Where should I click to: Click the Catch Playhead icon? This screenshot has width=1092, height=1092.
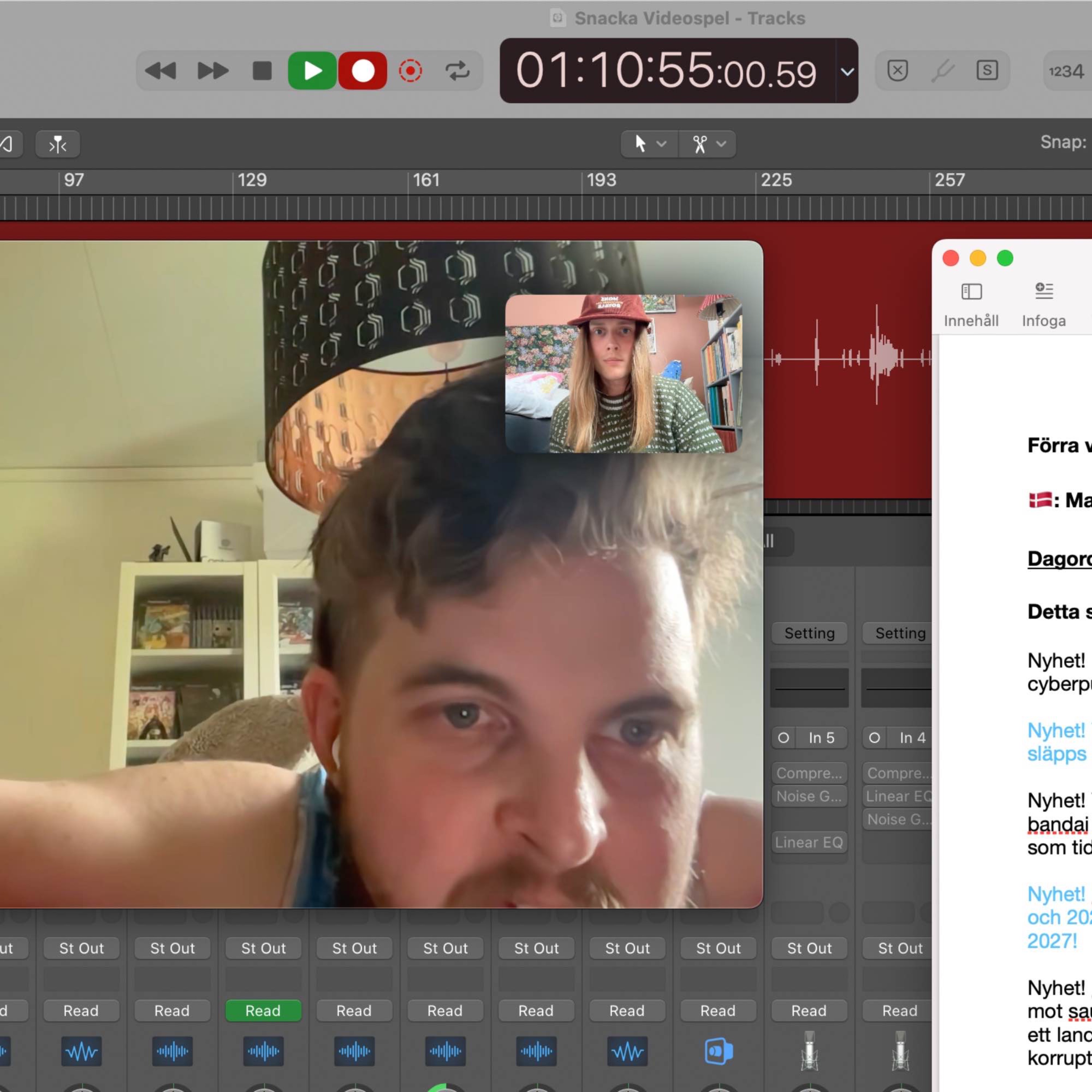pos(57,145)
